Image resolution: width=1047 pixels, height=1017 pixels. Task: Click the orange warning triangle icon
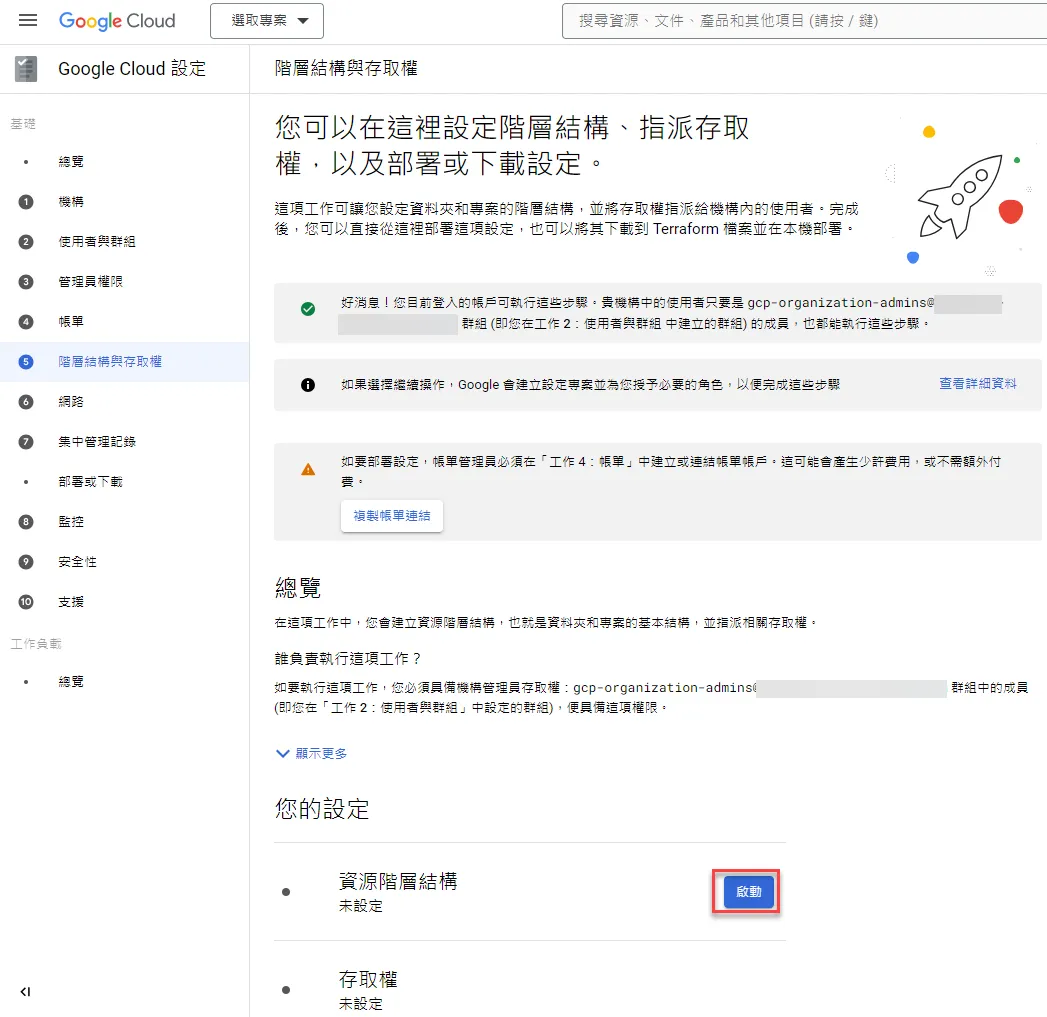tap(308, 470)
